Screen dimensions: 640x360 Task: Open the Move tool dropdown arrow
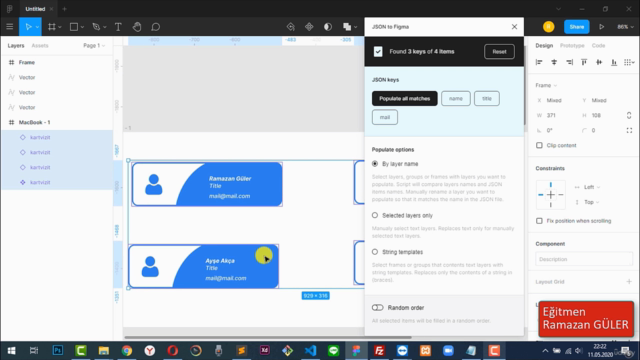pos(37,27)
